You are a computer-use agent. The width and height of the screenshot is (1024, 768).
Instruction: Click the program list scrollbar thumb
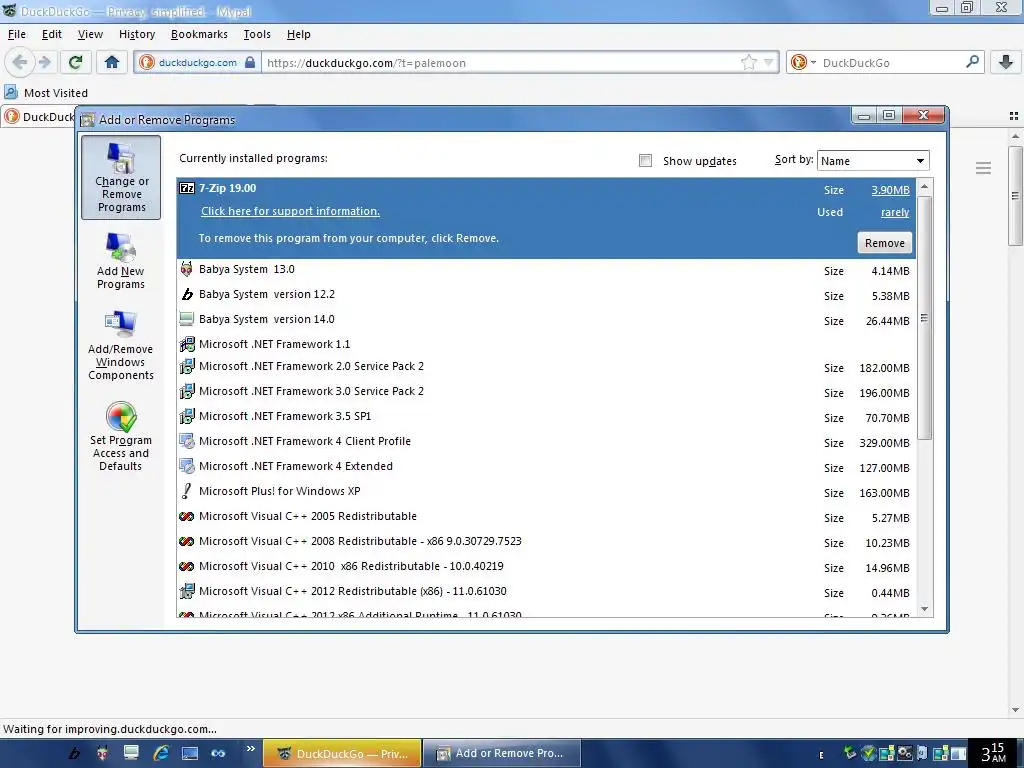click(924, 317)
